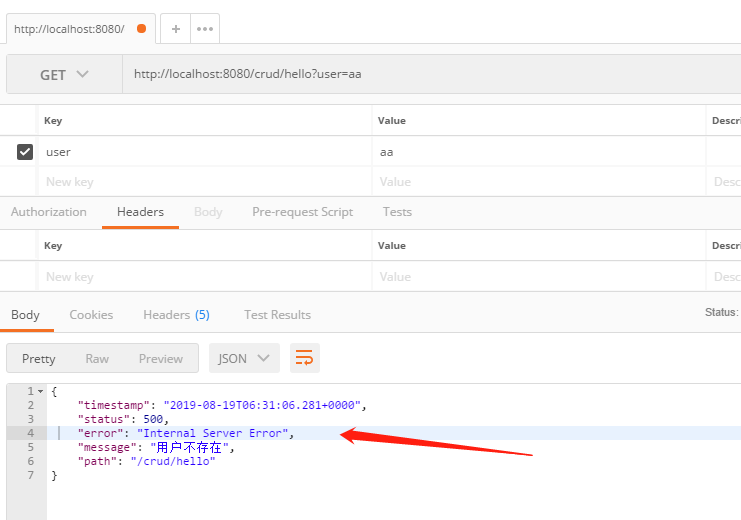The image size is (741, 520).
Task: Toggle the wrap lines icon in response
Action: pos(304,358)
